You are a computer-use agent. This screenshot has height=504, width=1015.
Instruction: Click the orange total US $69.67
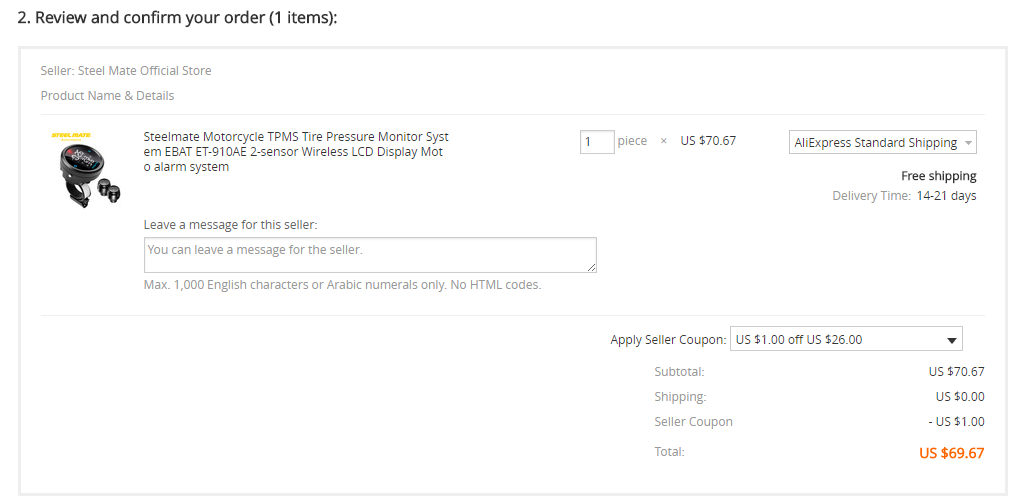pyautogui.click(x=951, y=453)
